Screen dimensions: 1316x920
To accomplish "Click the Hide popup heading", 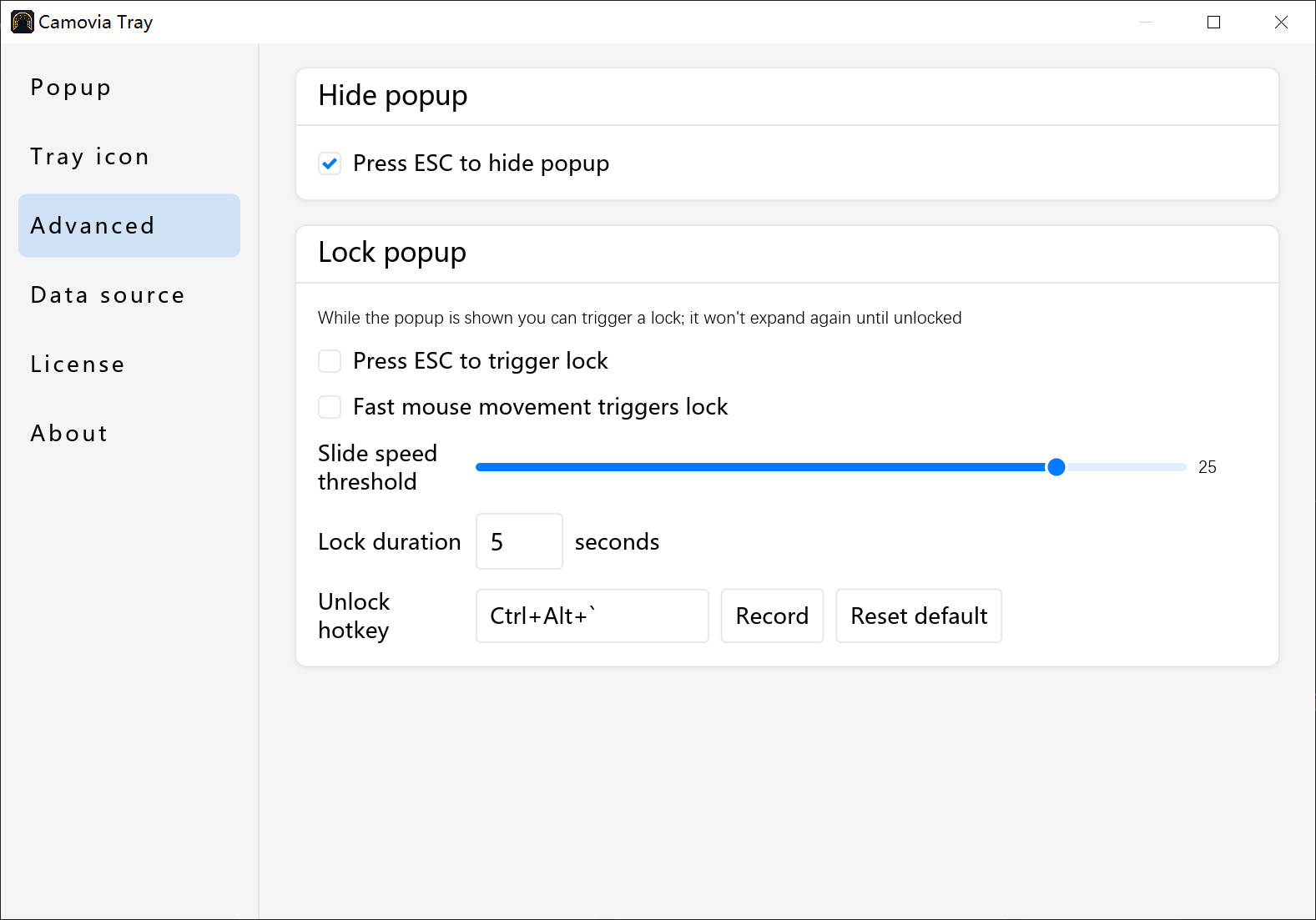I will [x=393, y=96].
